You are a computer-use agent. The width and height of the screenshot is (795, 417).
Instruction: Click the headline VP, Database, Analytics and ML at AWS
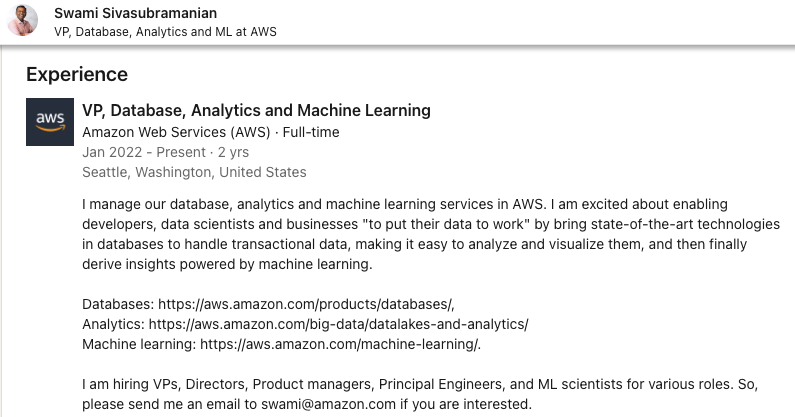click(165, 31)
